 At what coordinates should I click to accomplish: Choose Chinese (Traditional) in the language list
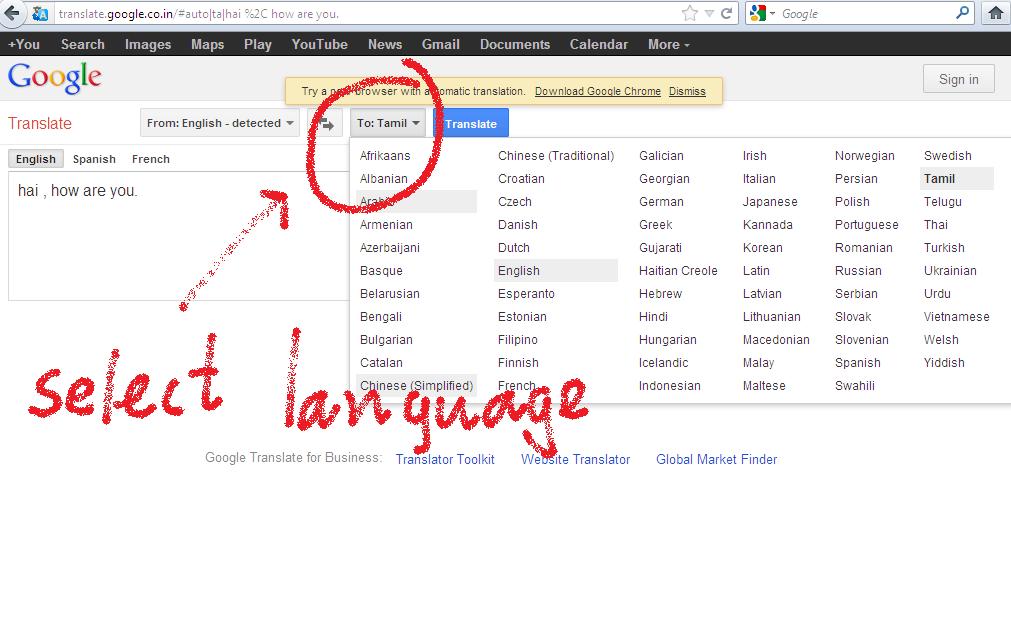[x=556, y=156]
